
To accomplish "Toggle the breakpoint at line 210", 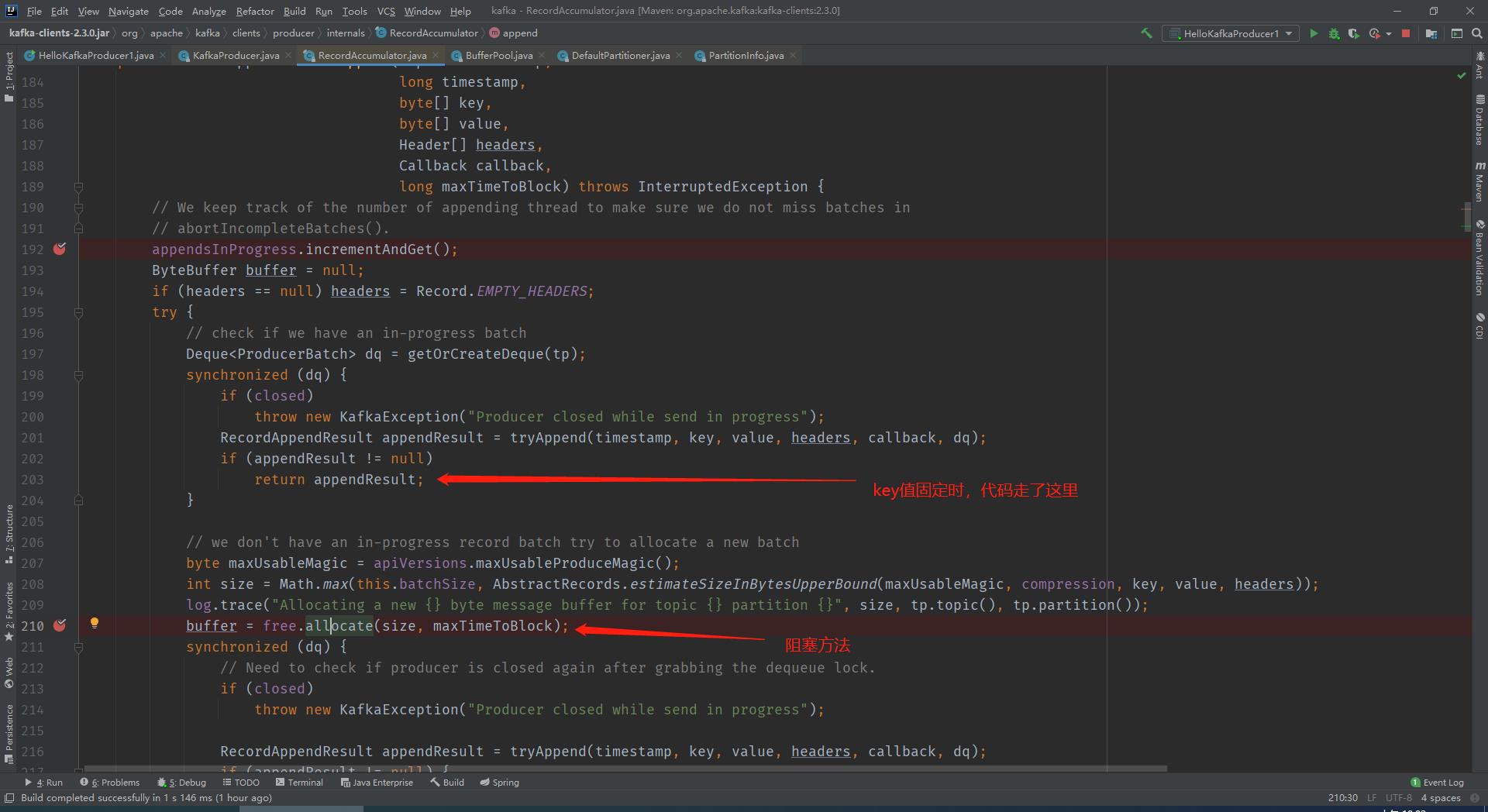I will point(60,625).
